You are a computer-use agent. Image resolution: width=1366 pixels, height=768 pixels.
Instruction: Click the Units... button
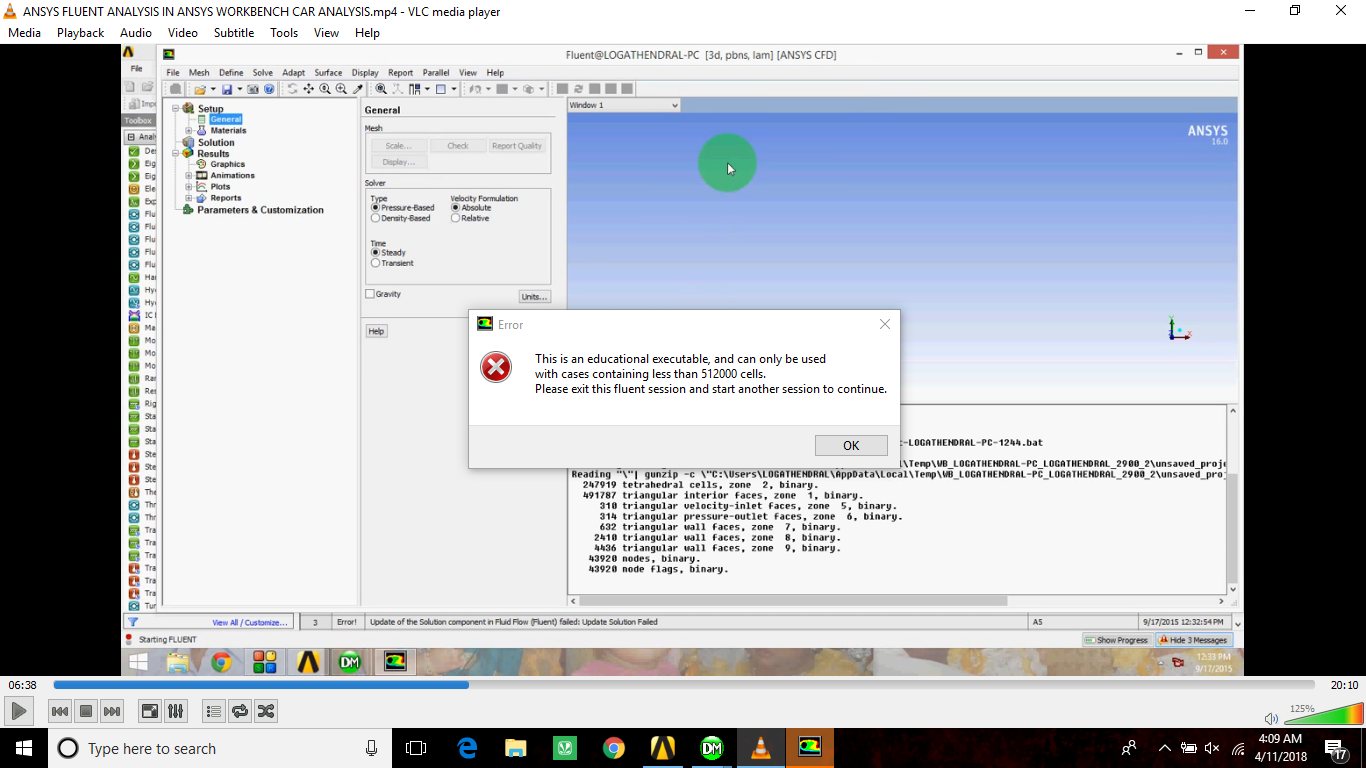534,297
